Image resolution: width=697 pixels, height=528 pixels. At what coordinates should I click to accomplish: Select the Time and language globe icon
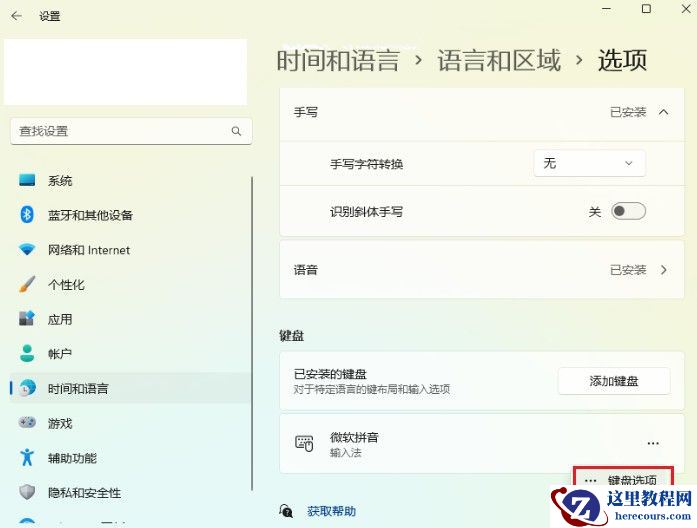27,388
